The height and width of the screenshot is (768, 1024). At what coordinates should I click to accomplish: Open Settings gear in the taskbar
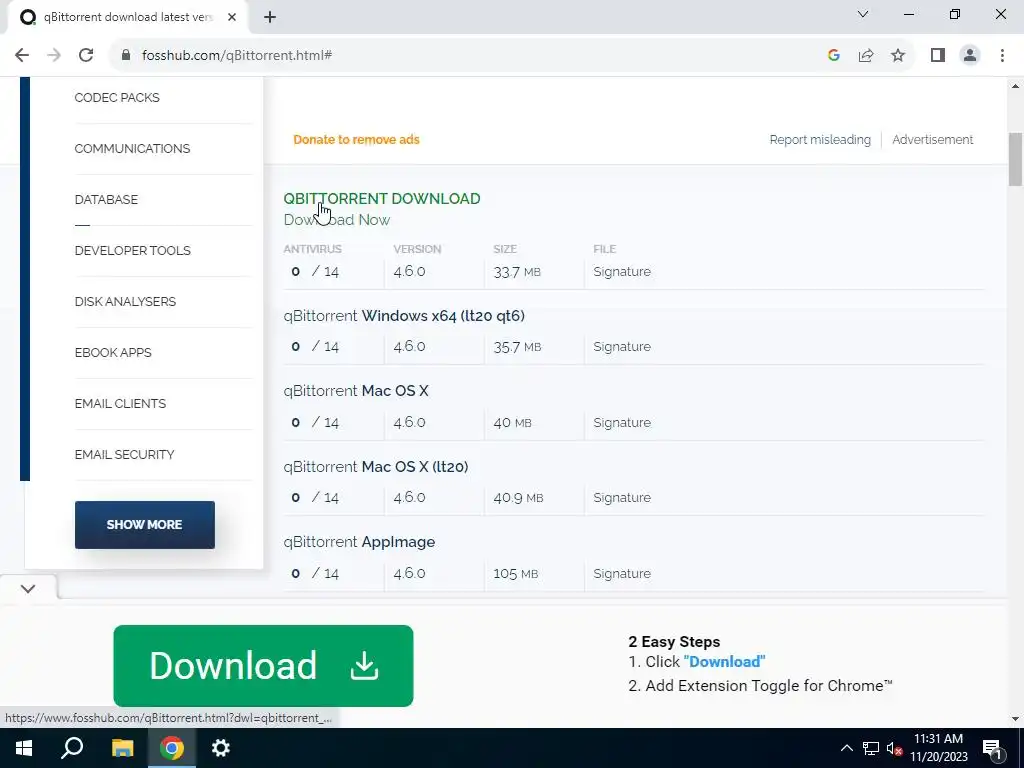(x=221, y=748)
